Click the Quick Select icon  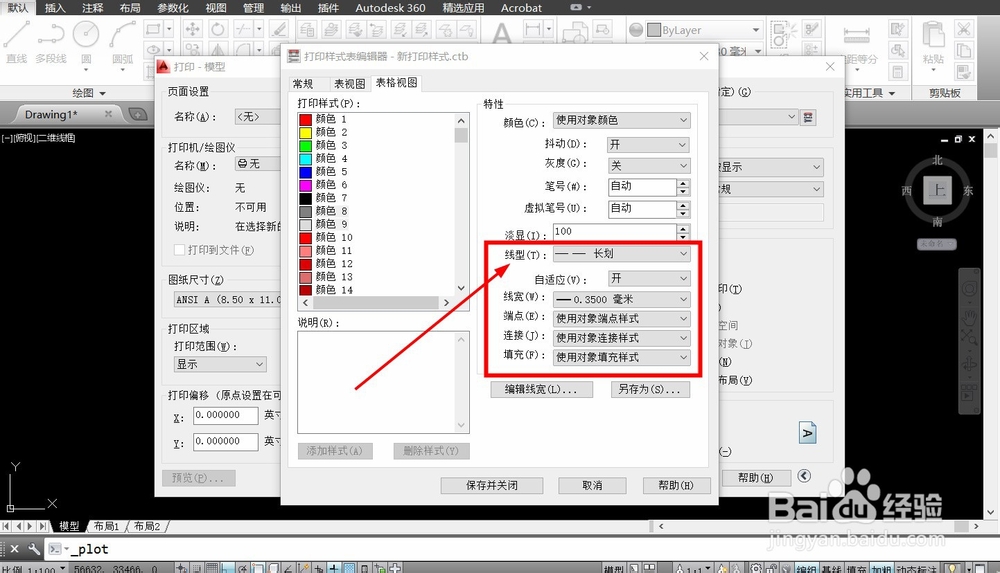click(897, 29)
